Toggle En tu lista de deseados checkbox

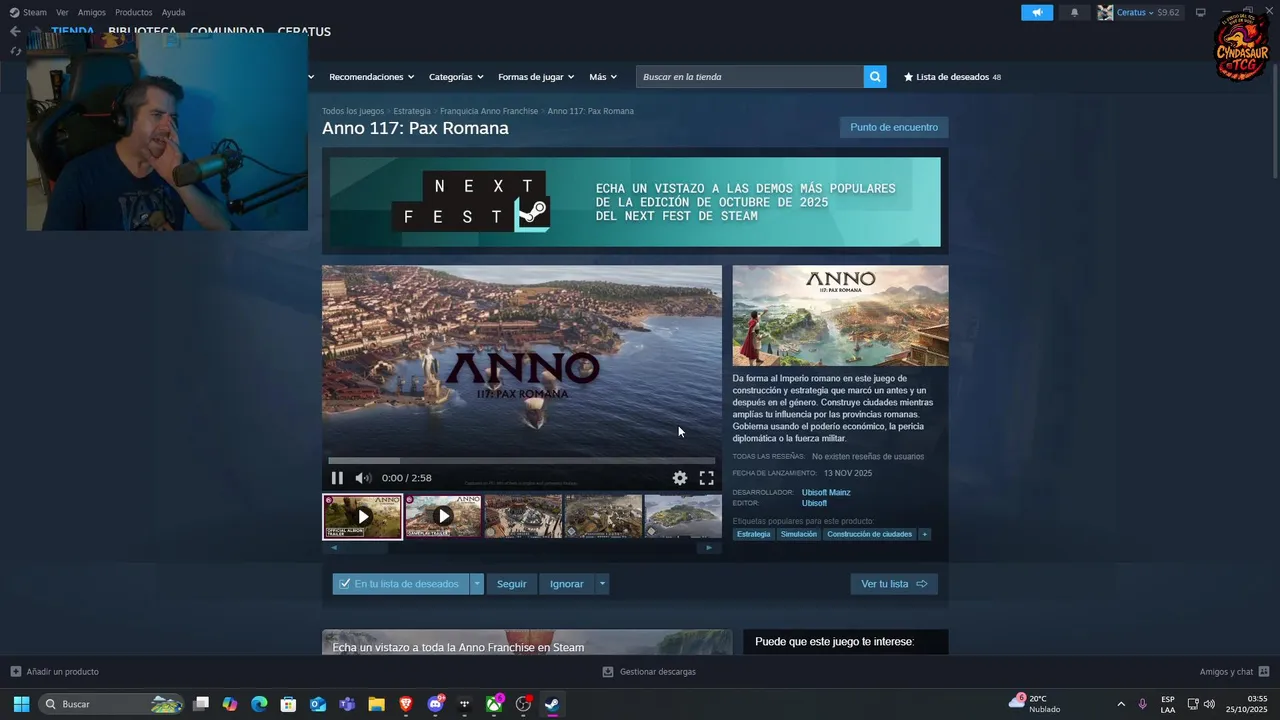(345, 584)
